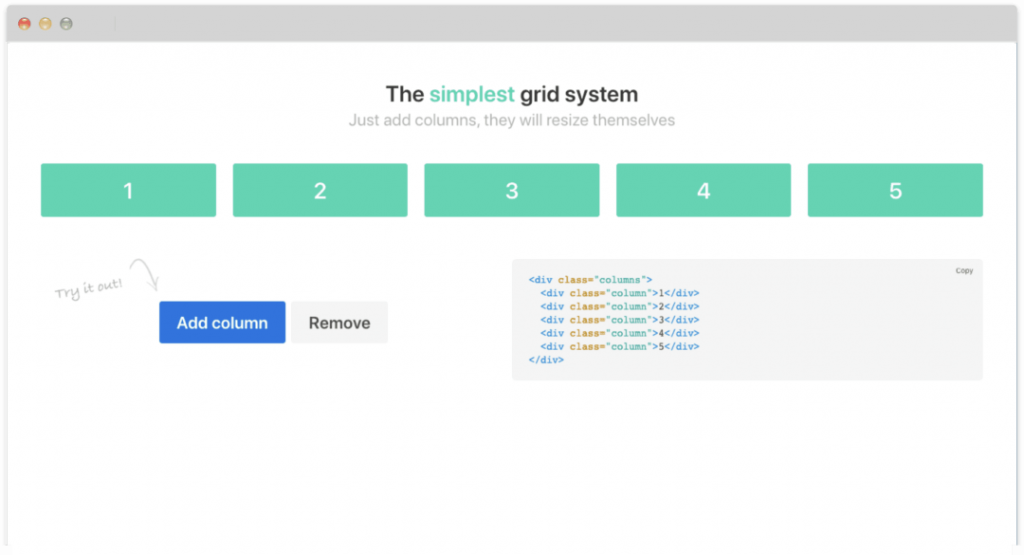Image resolution: width=1024 pixels, height=555 pixels.
Task: Click the green word "simplest" in heading
Action: point(472,95)
